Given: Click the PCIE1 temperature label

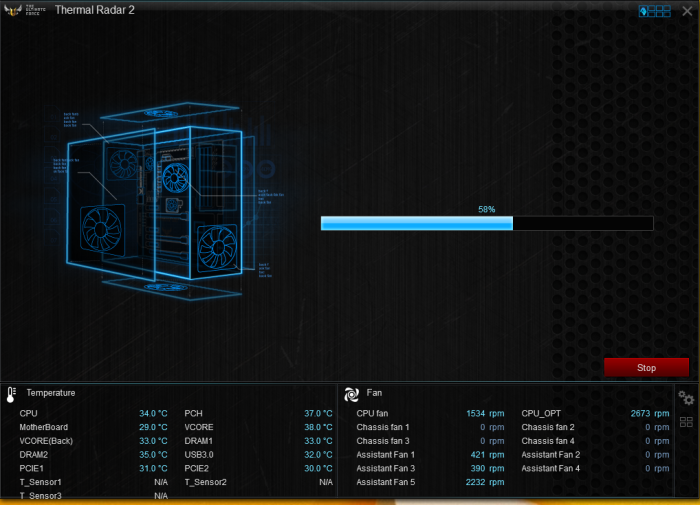Looking at the screenshot, I should (x=31, y=468).
